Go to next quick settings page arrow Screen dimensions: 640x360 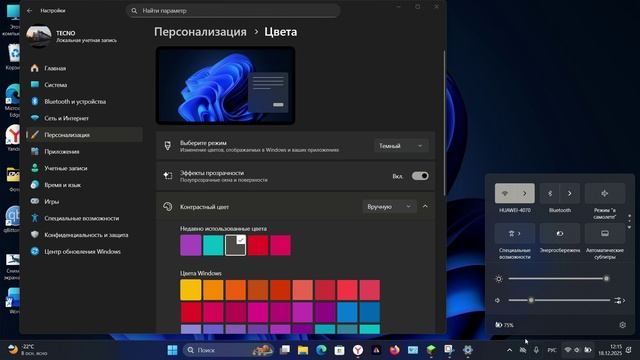tap(629, 227)
